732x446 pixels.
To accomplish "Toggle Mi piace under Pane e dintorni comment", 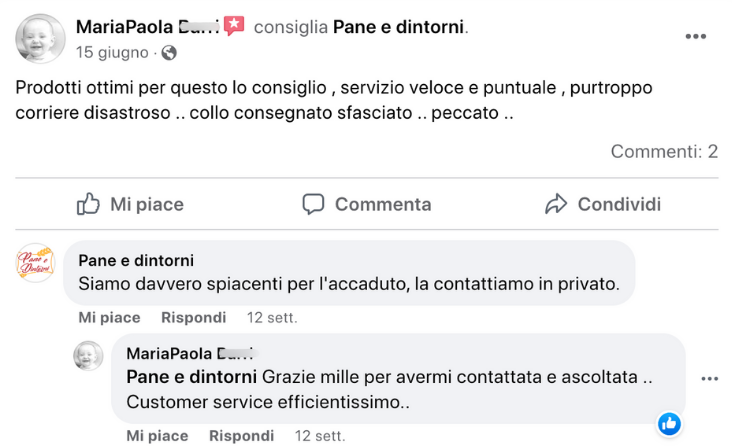I will coord(109,318).
